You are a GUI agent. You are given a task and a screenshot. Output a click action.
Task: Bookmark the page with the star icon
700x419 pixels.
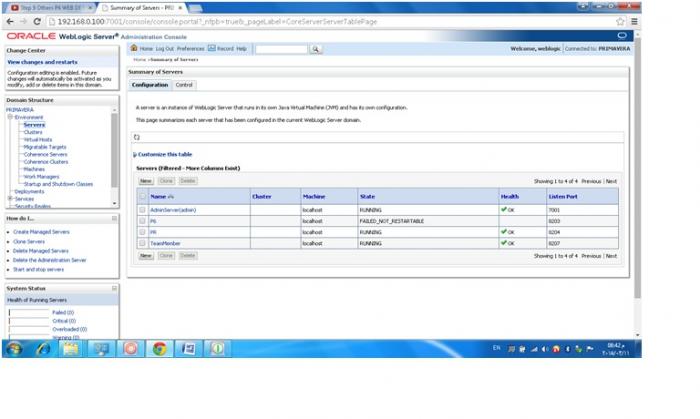point(620,21)
